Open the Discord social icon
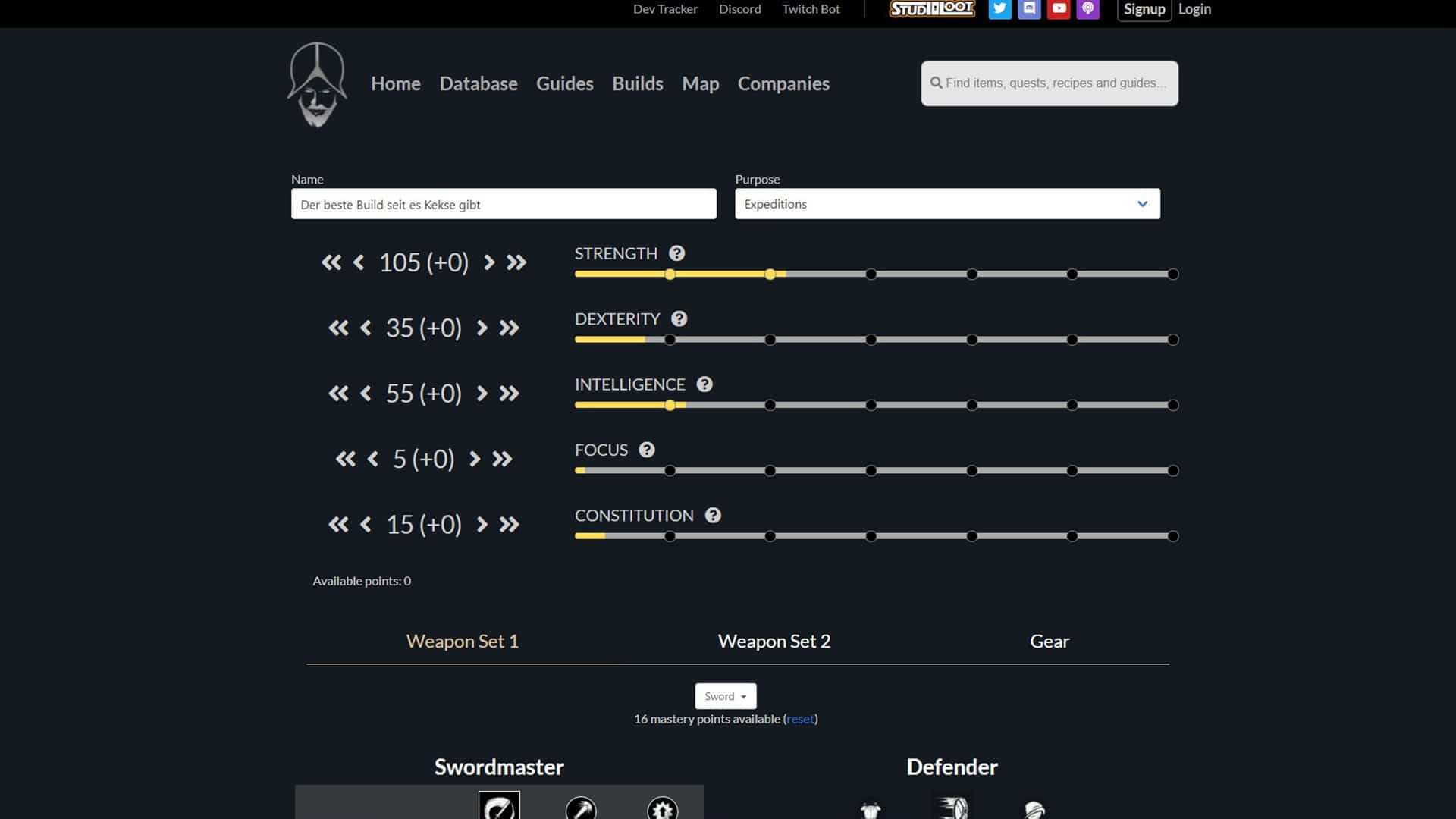Image resolution: width=1456 pixels, height=819 pixels. [x=1029, y=9]
